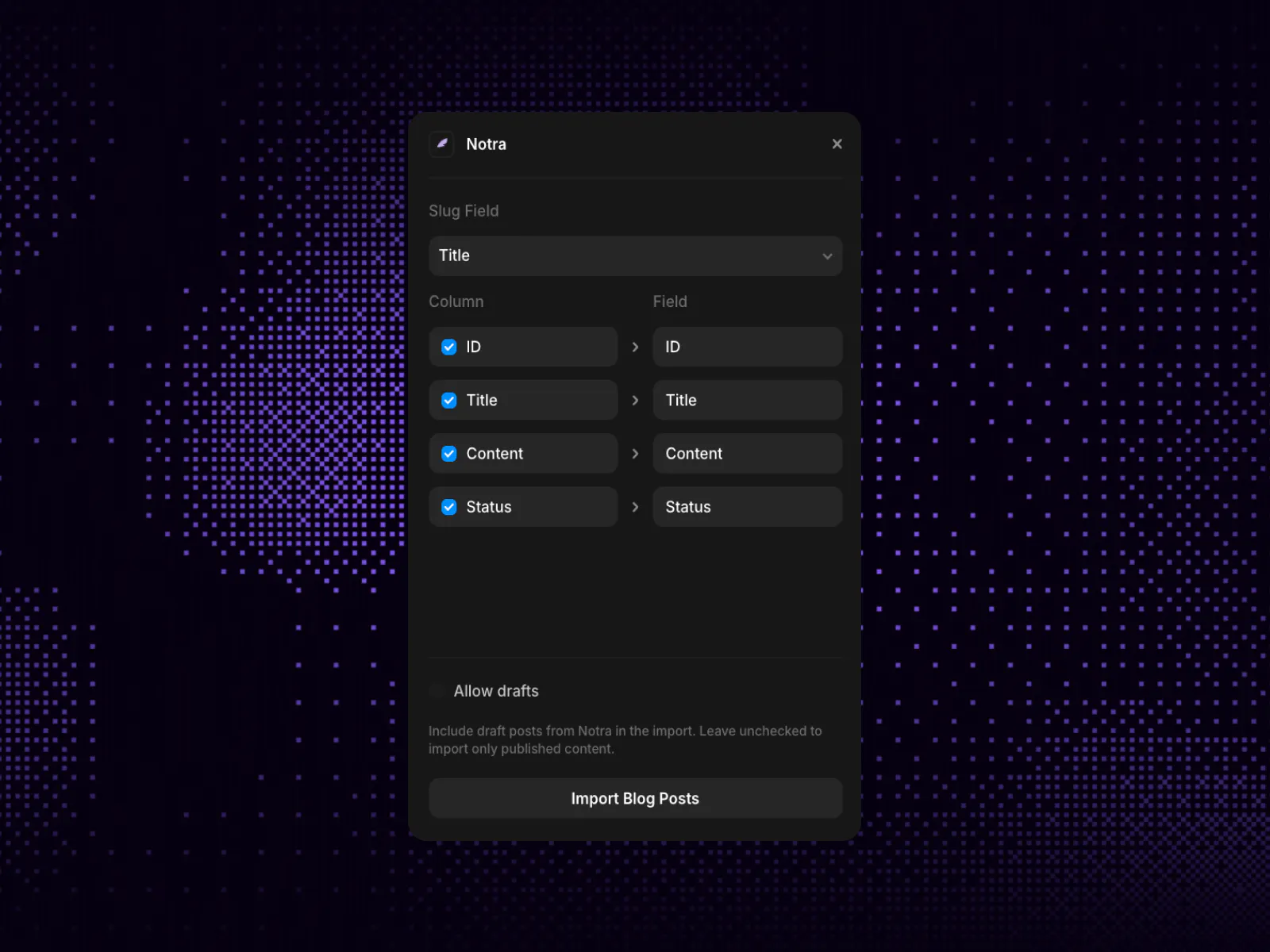Uncheck the Title column checkbox
Screen dimensions: 1270x952
click(449, 400)
